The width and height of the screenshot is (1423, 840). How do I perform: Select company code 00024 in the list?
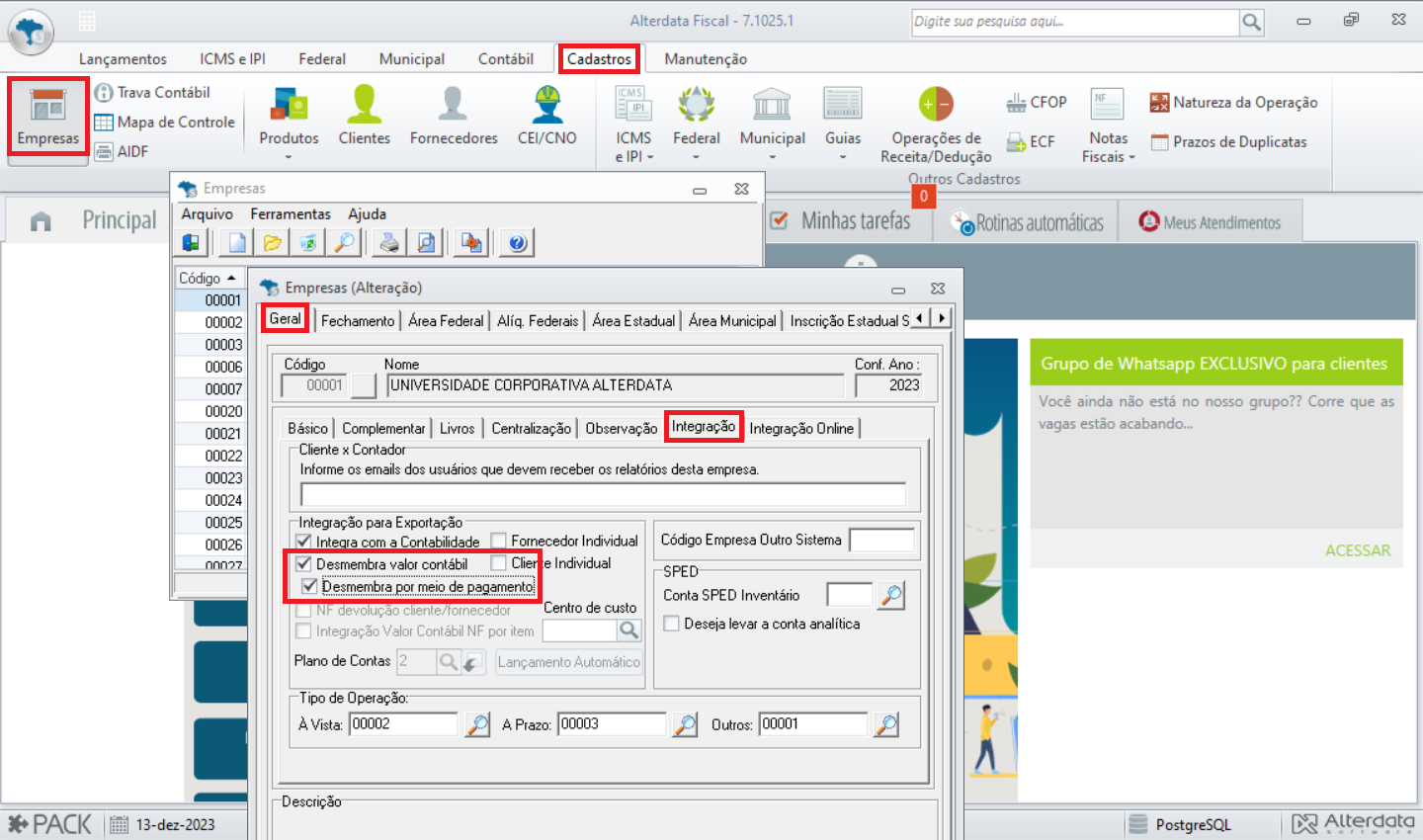coord(210,500)
